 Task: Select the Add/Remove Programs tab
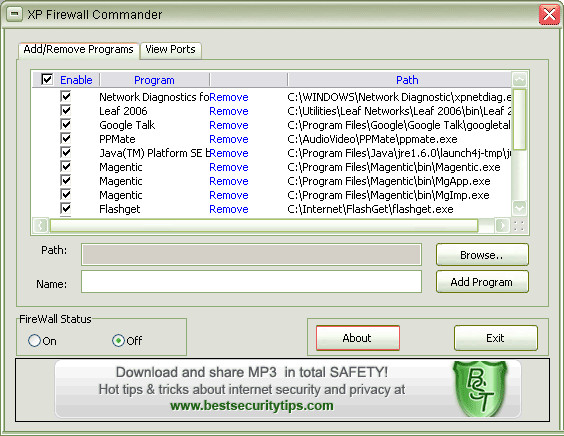click(x=78, y=49)
